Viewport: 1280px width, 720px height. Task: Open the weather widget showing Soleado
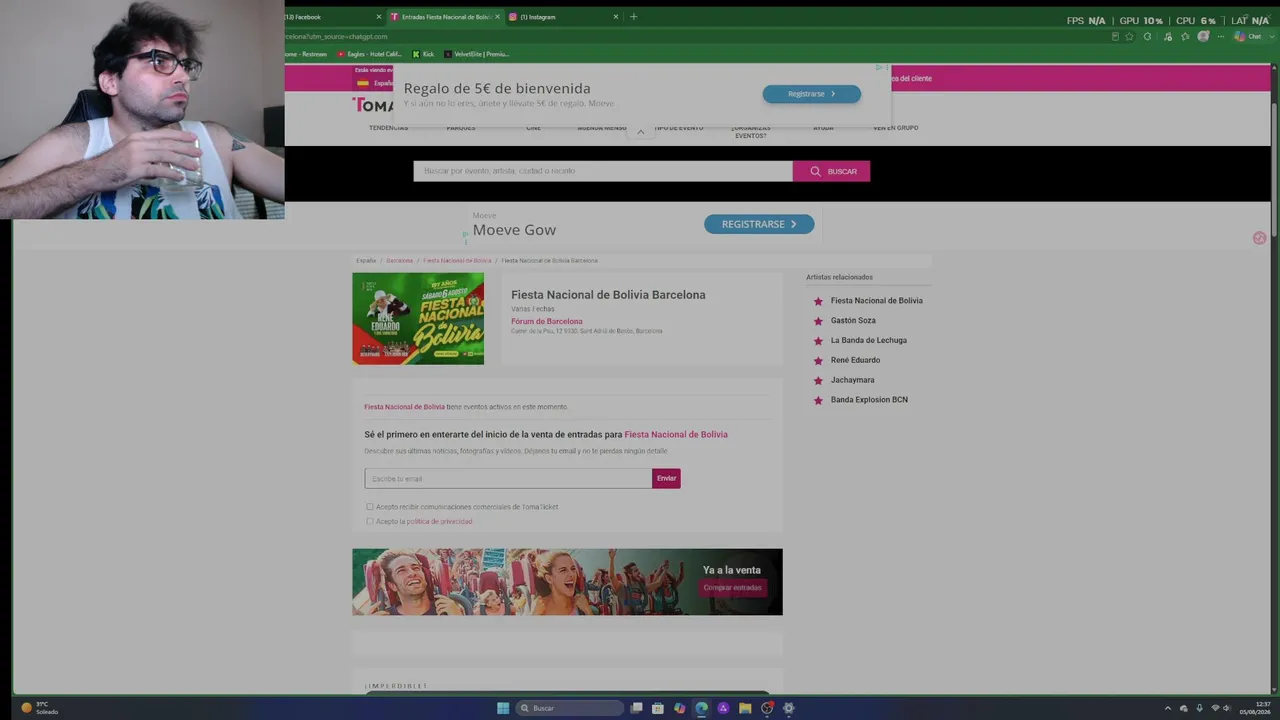(40, 708)
